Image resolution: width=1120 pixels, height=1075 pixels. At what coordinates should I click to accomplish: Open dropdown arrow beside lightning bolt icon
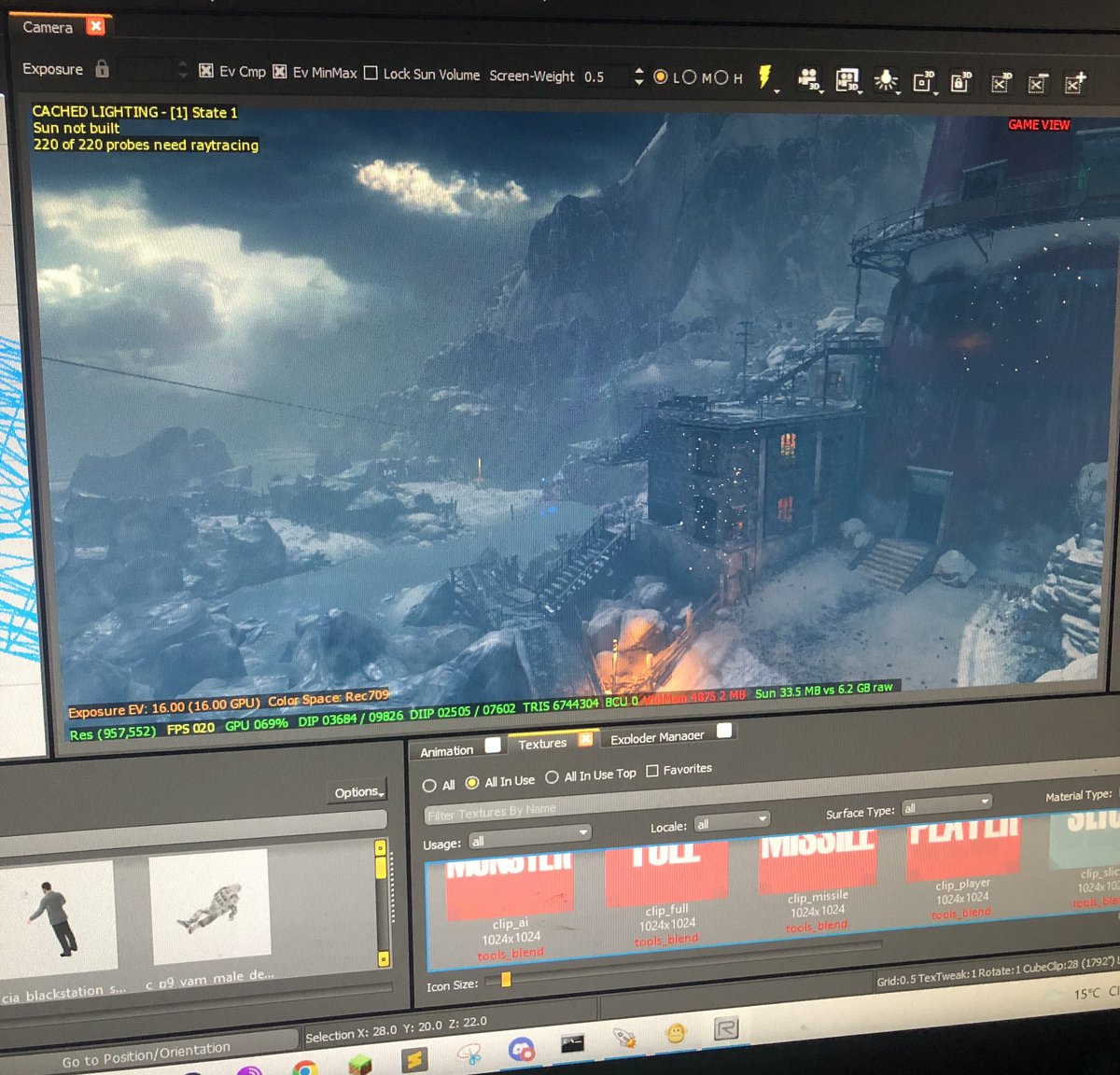(x=777, y=91)
